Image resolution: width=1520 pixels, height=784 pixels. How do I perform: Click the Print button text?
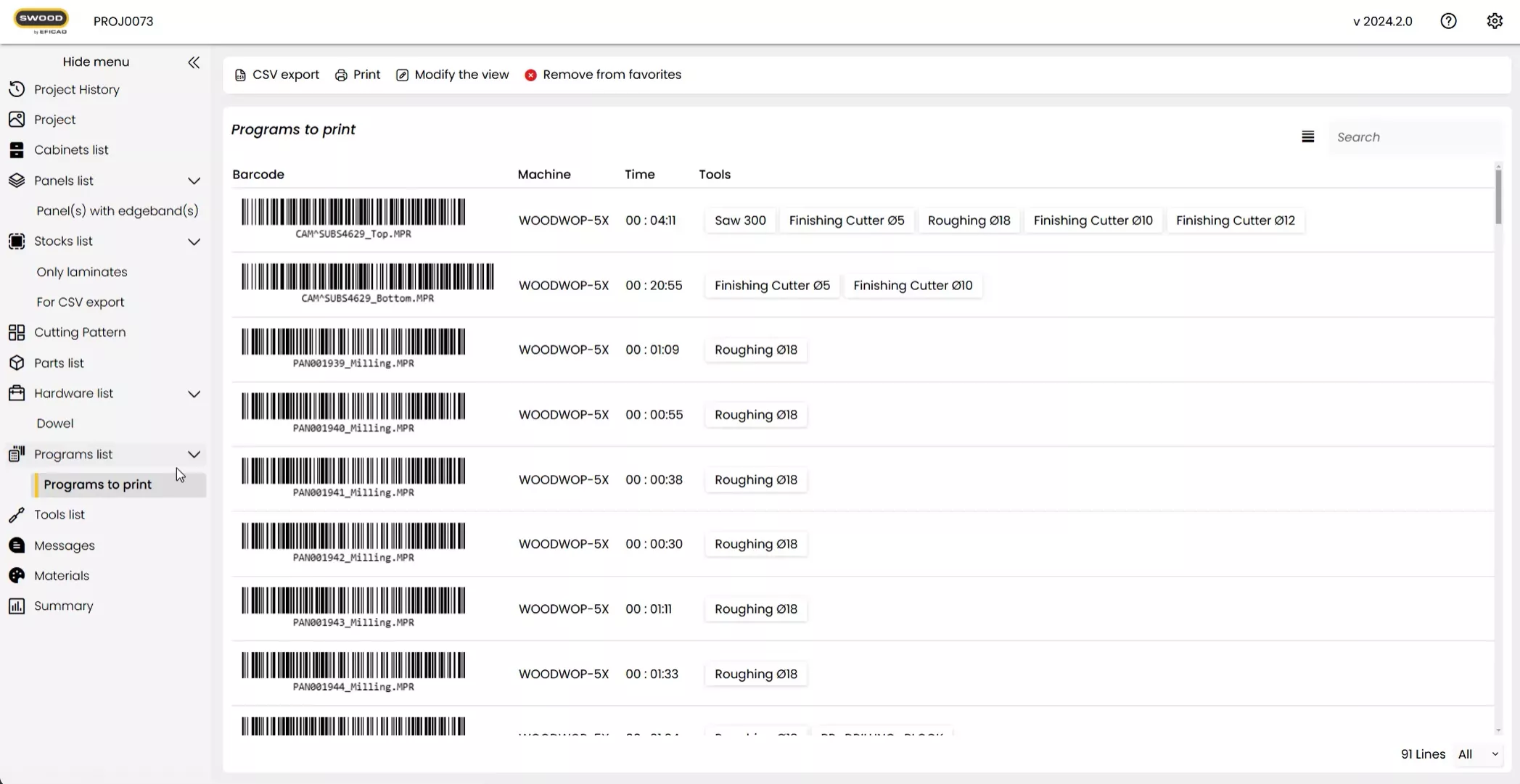pyautogui.click(x=366, y=75)
